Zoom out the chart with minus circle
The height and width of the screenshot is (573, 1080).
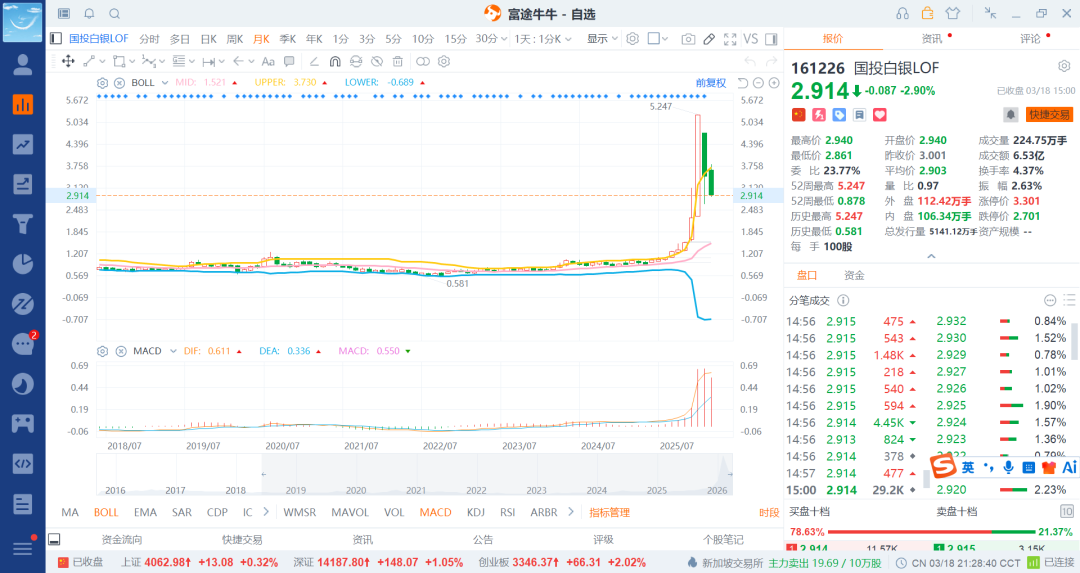pyautogui.click(x=758, y=83)
